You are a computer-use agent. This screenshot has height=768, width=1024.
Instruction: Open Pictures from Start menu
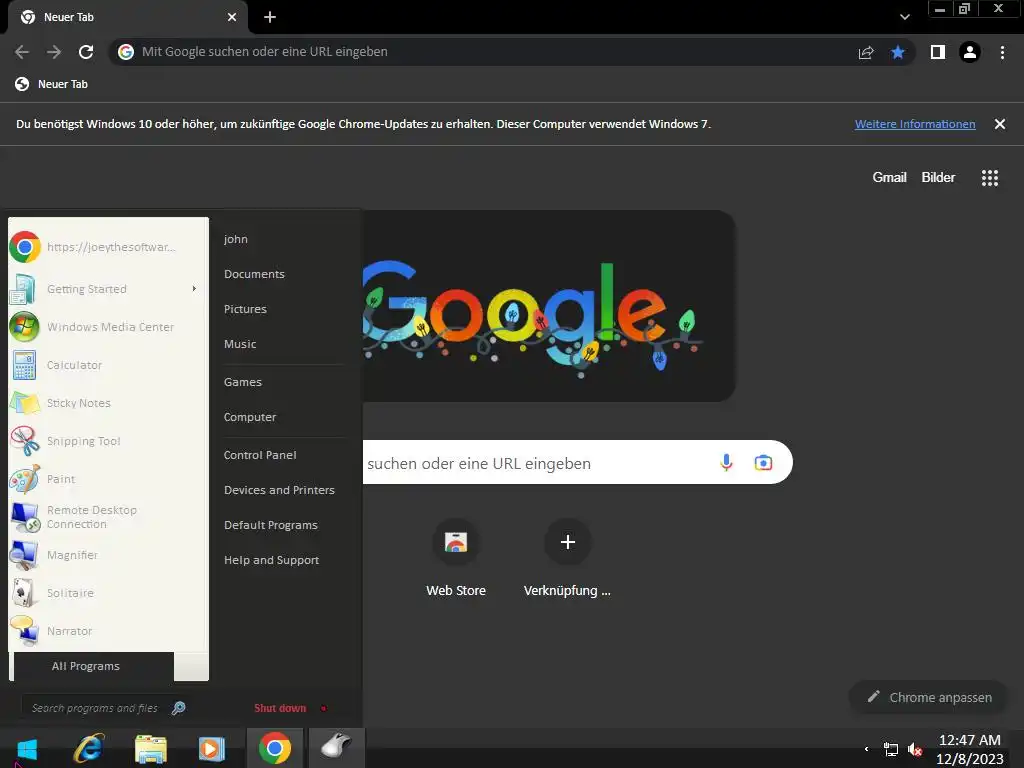[x=245, y=309]
